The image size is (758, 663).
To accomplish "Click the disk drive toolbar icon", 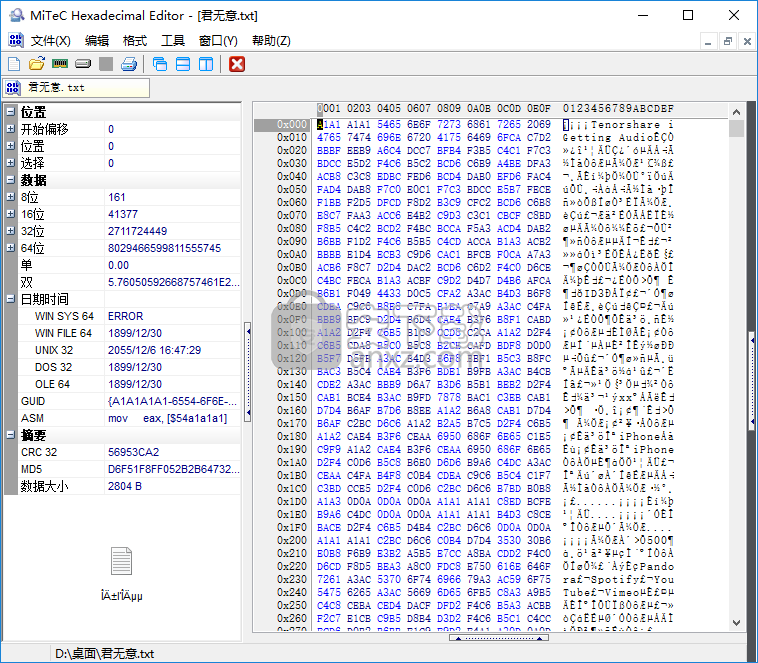I will (x=83, y=64).
